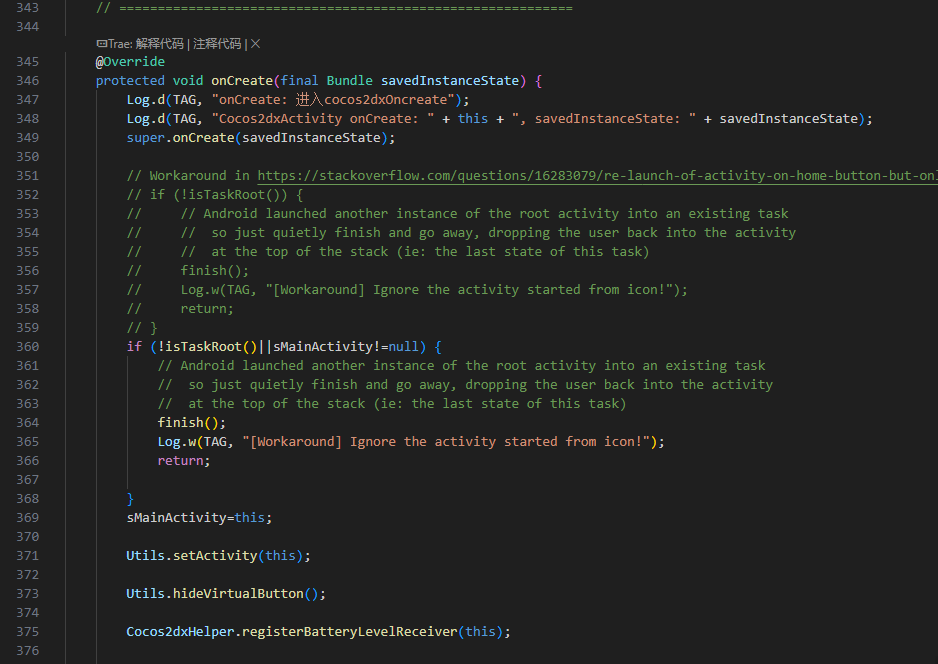Click the closing brace on line 368
The image size is (938, 664).
[130, 499]
